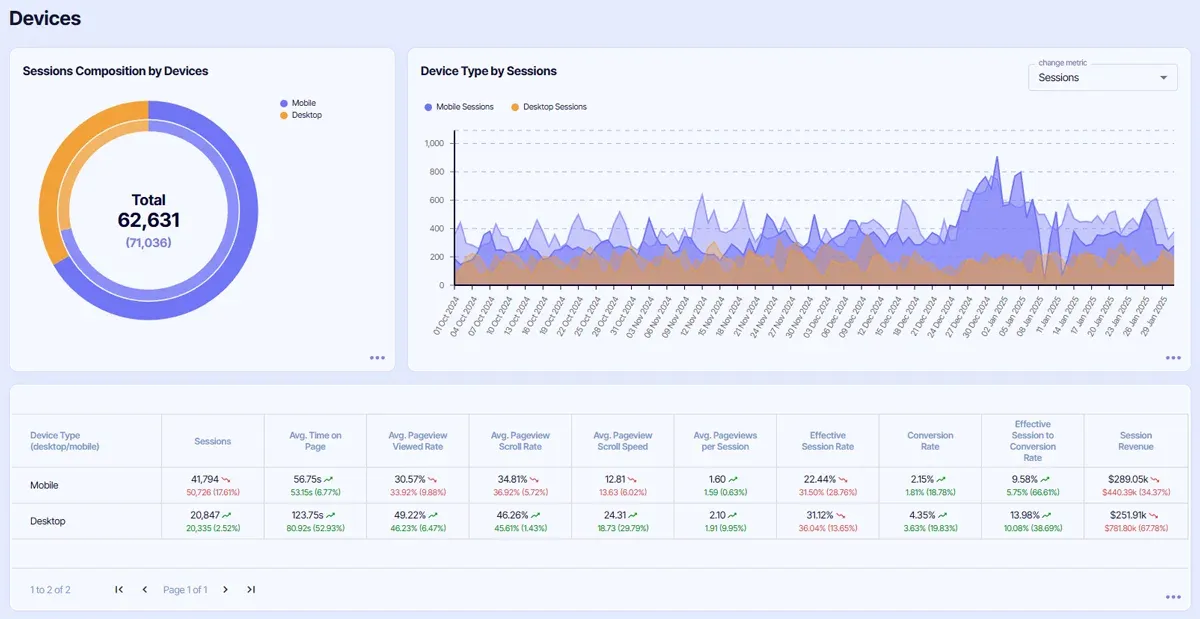
Task: Click the Mobile viewed rate 30.57%
Action: coord(411,479)
